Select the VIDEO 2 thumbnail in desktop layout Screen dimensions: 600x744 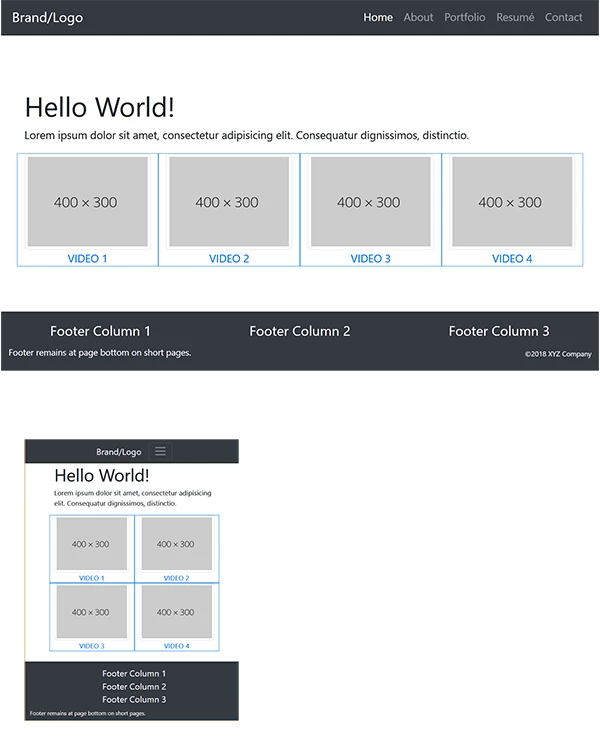click(229, 202)
